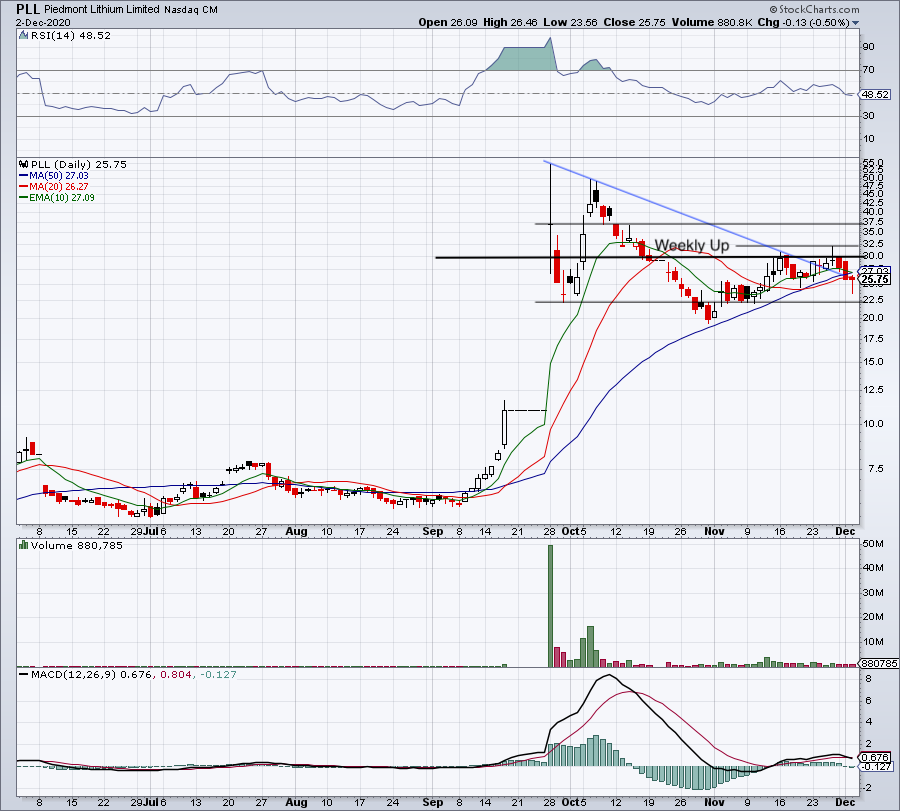Click the 25.75 last price tag on right axis
The image size is (900, 811).
[x=876, y=280]
